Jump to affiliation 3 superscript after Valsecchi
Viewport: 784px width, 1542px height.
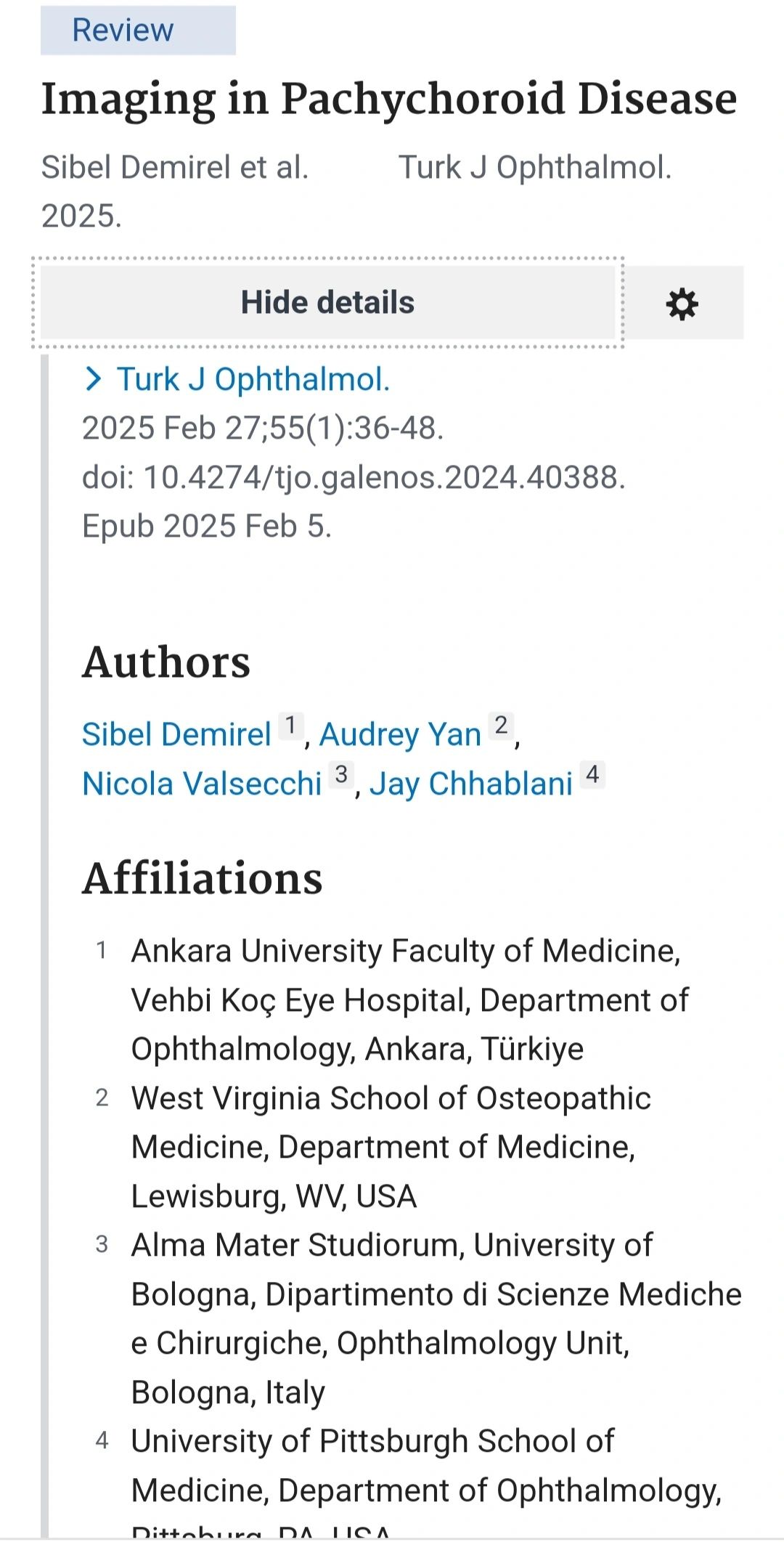341,775
